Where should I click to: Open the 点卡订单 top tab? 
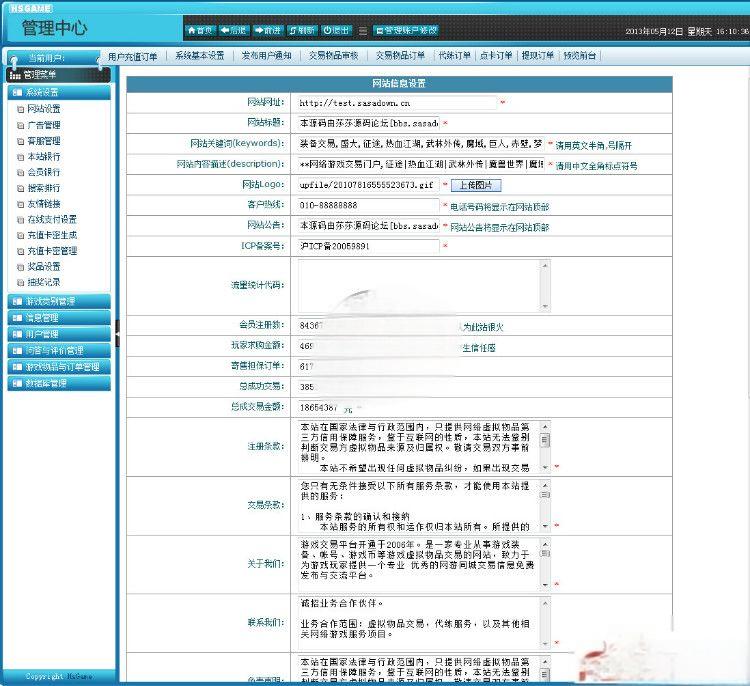[x=495, y=56]
